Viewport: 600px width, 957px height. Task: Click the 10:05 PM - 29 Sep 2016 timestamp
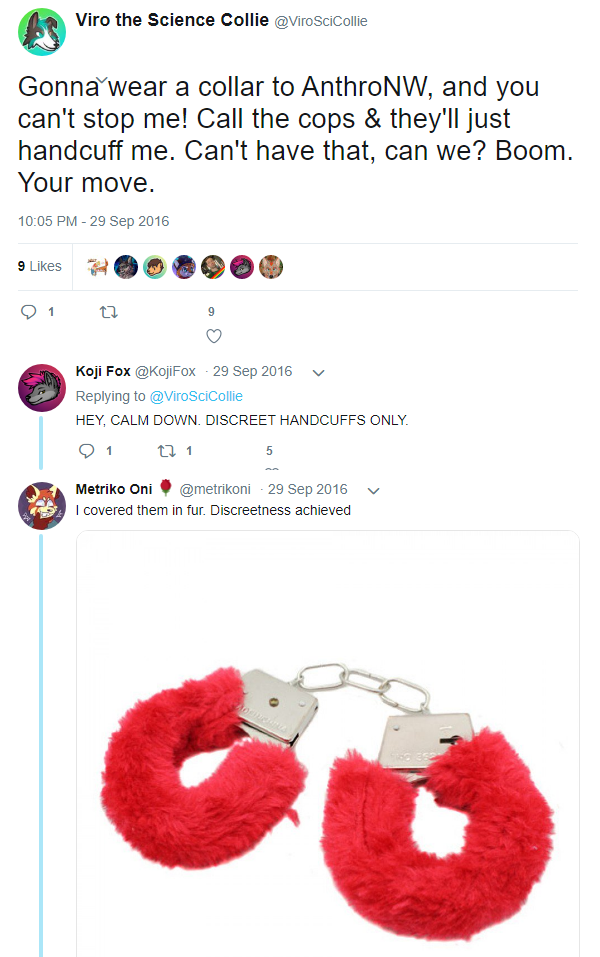click(x=93, y=221)
